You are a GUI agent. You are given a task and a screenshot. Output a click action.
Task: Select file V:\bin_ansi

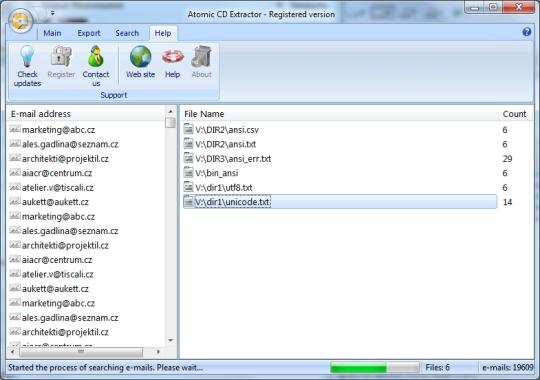(217, 173)
